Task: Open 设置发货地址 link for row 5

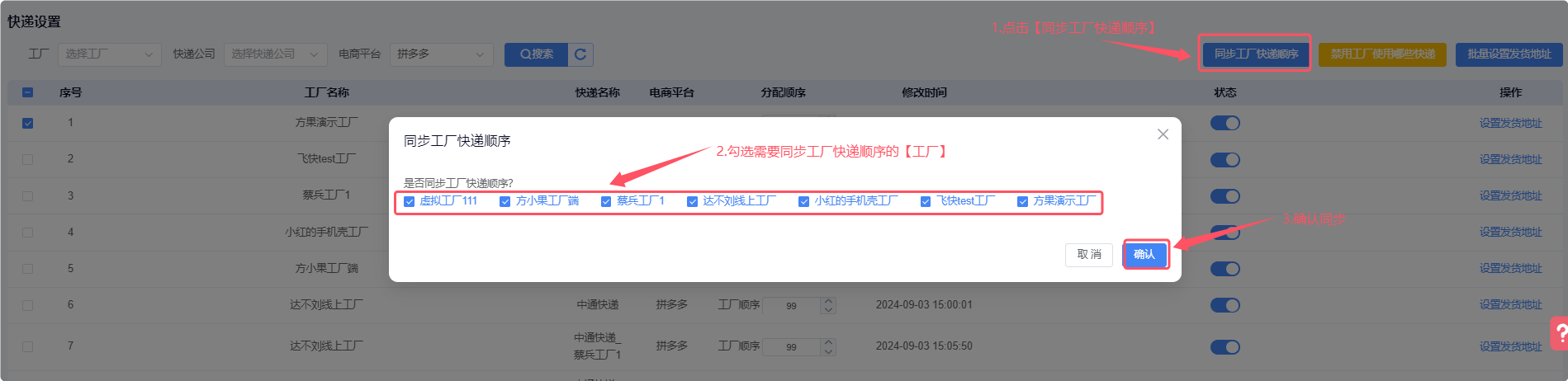Action: (1510, 268)
